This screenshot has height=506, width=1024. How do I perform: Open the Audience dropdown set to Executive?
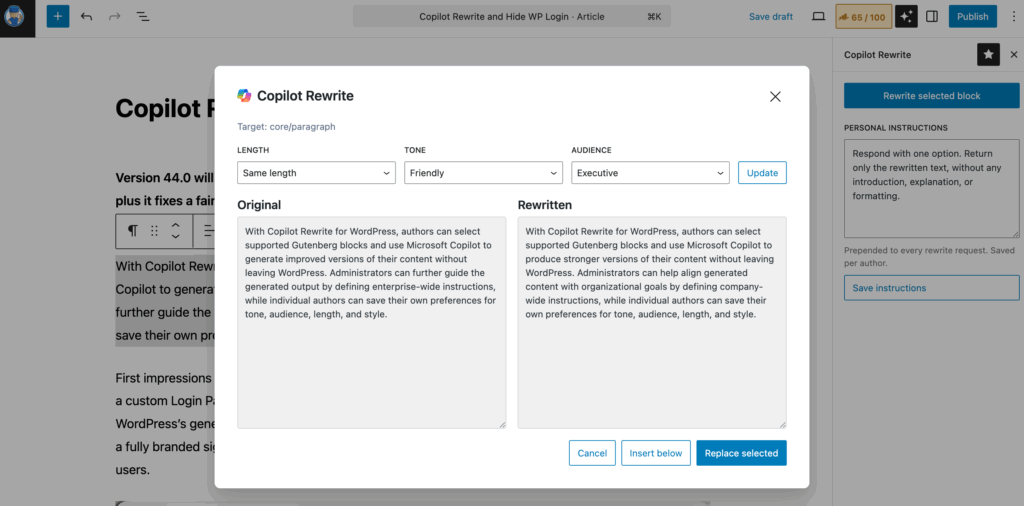(650, 173)
